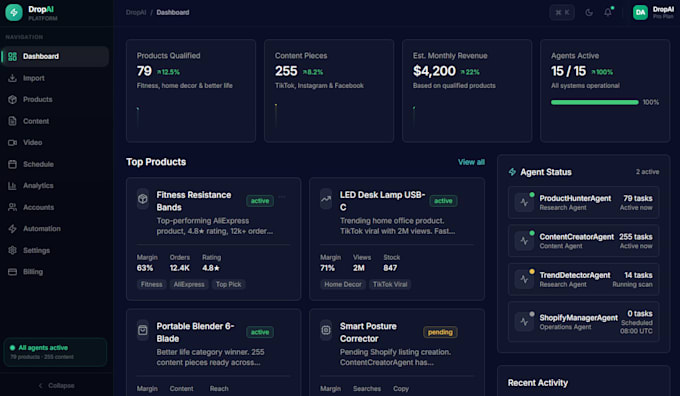Click the Portable Blender 6-Blade title
This screenshot has width=680, height=396.
coord(196,332)
